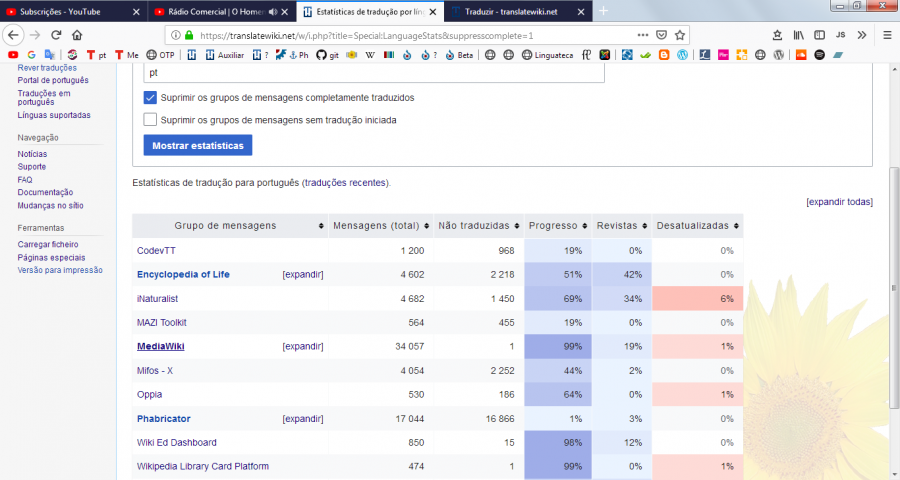Open the Blogger bookmark icon
The width and height of the screenshot is (900, 480).
pyautogui.click(x=664, y=55)
